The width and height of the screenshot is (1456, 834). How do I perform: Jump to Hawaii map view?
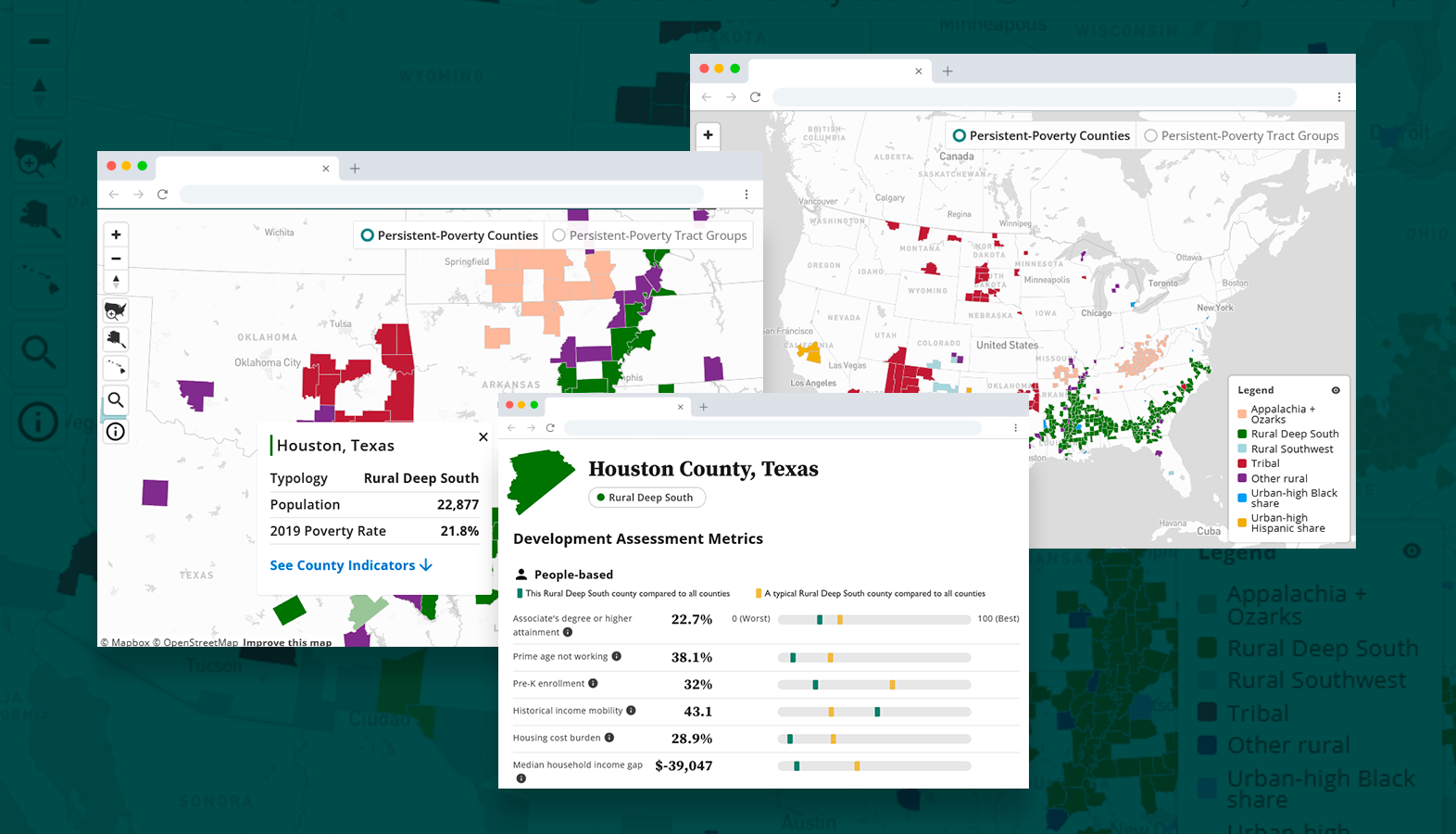(x=116, y=368)
